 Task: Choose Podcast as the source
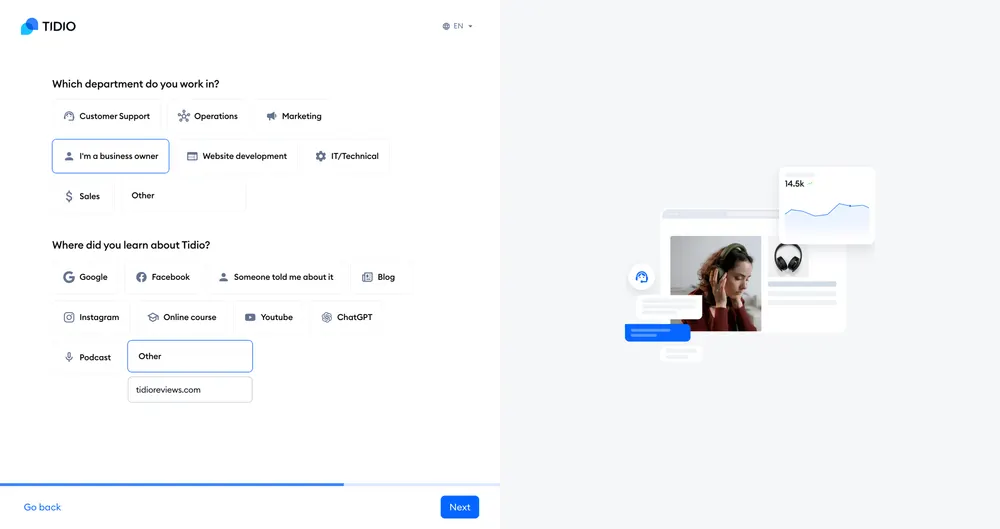click(x=87, y=357)
